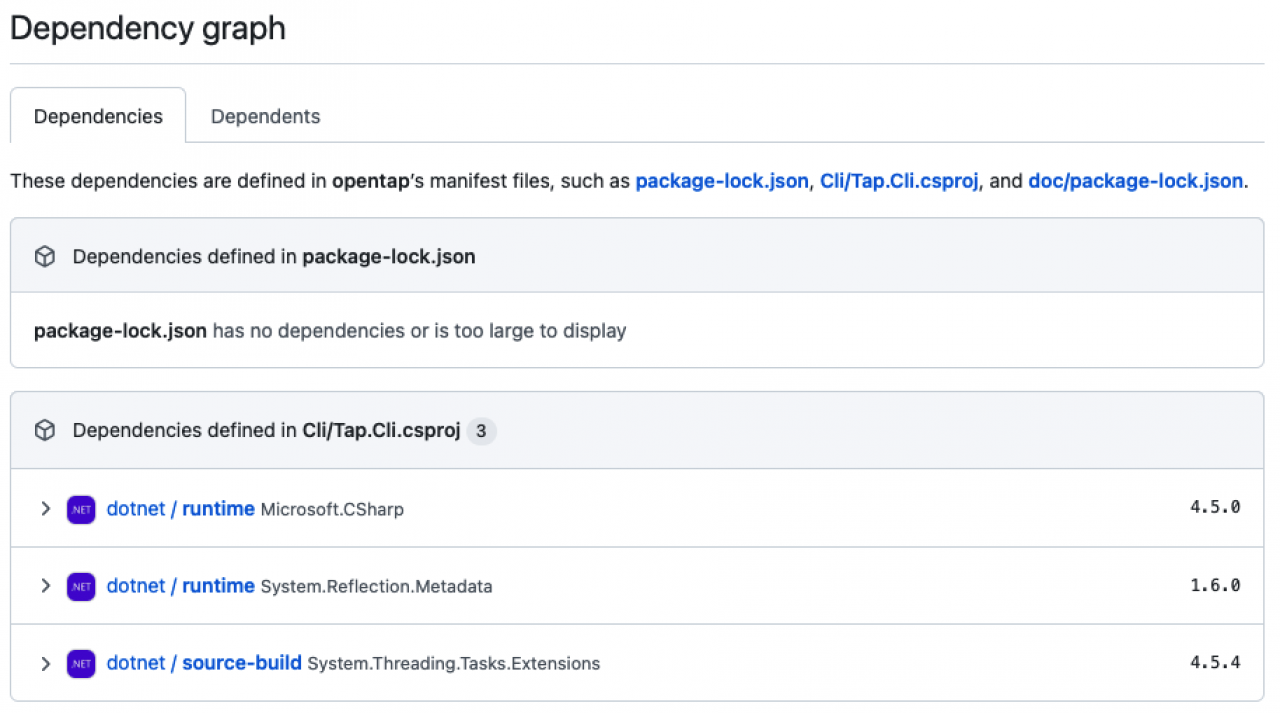Open dotnet / runtime link for Microsoft.CSharp
The height and width of the screenshot is (713, 1280).
click(180, 508)
